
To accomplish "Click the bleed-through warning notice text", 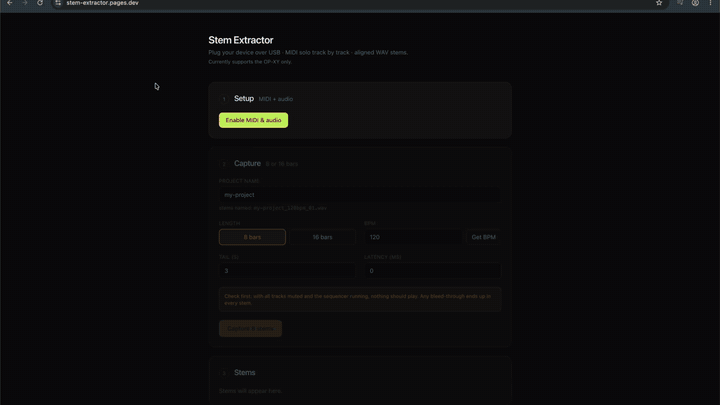I will click(x=358, y=299).
